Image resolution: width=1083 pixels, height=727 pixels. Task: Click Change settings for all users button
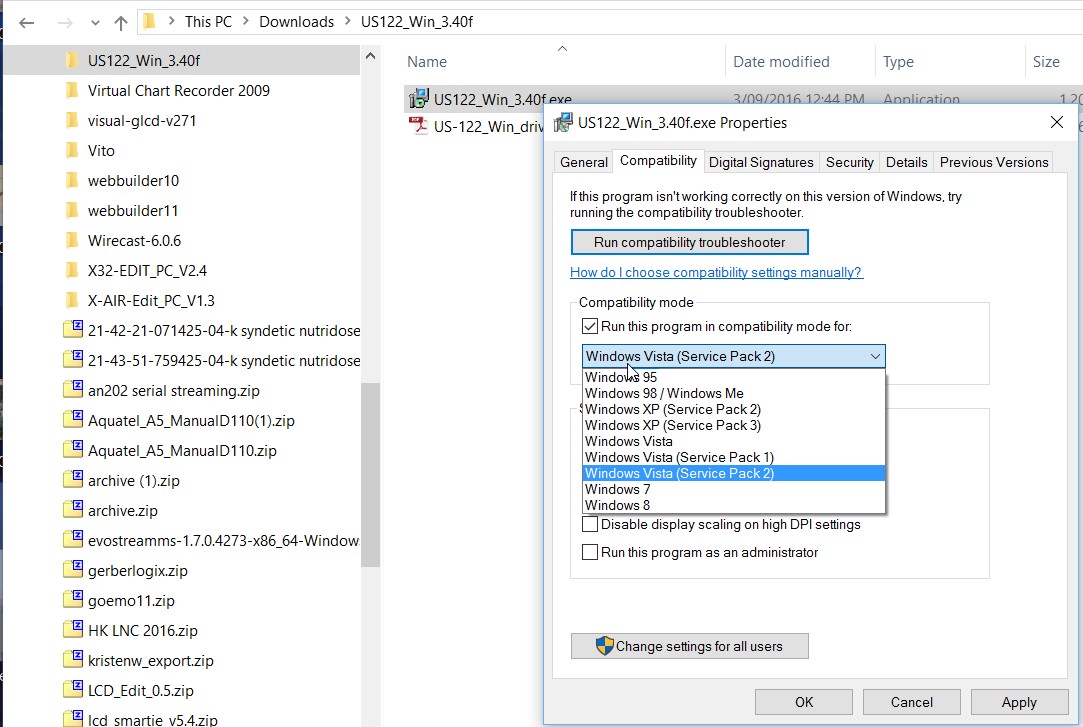(689, 646)
